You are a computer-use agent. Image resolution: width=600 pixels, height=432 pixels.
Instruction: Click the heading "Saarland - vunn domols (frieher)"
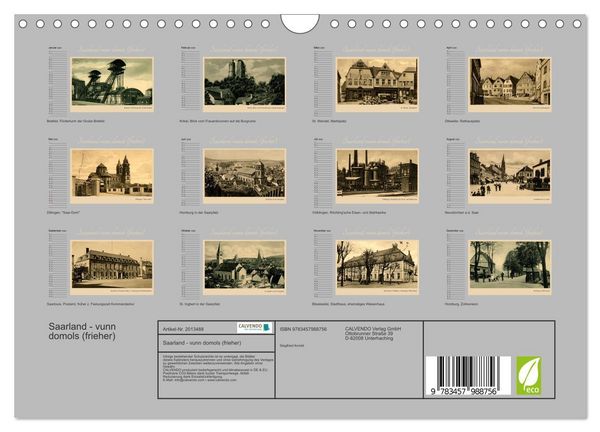pos(82,331)
